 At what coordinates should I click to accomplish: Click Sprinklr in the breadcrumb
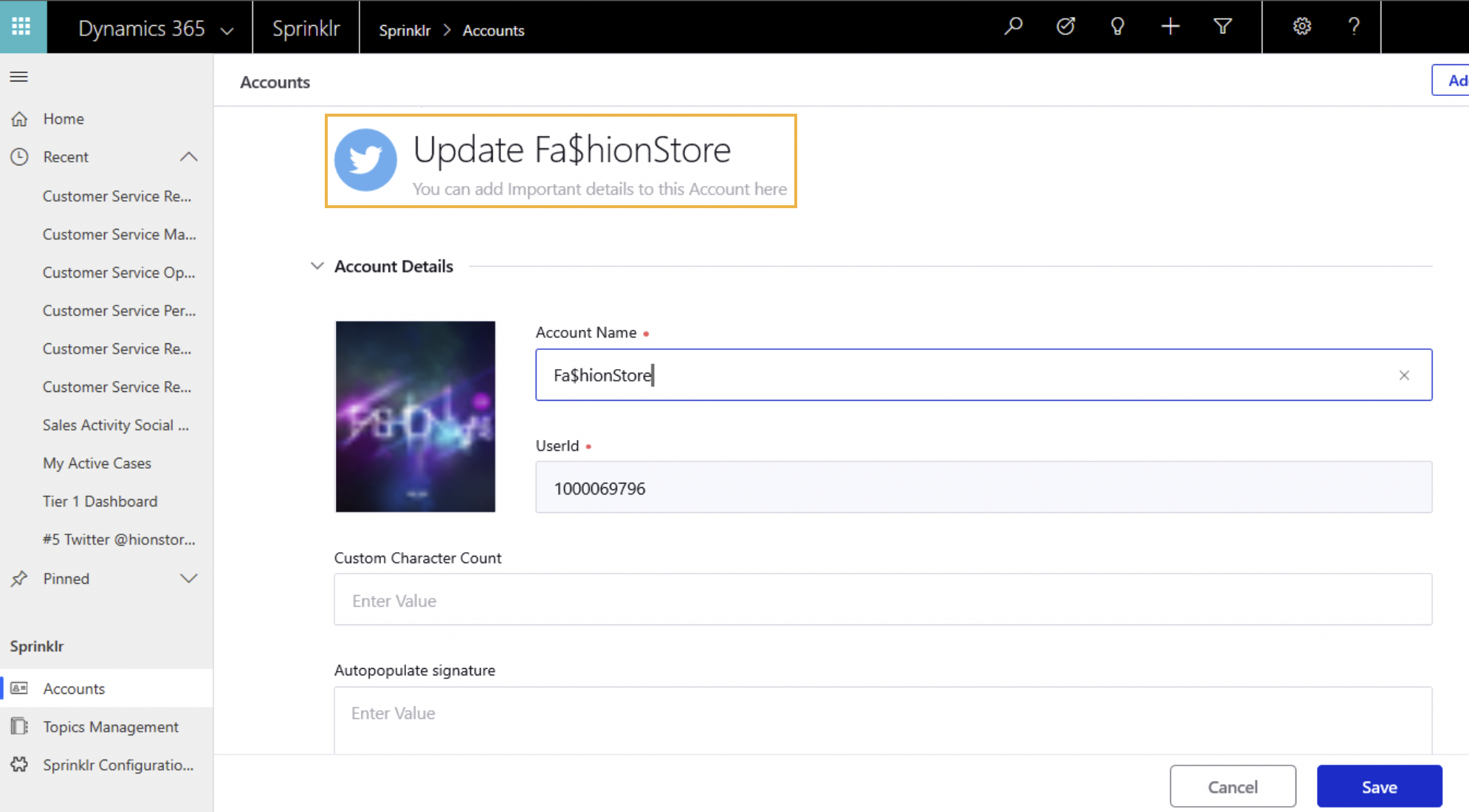pos(405,30)
